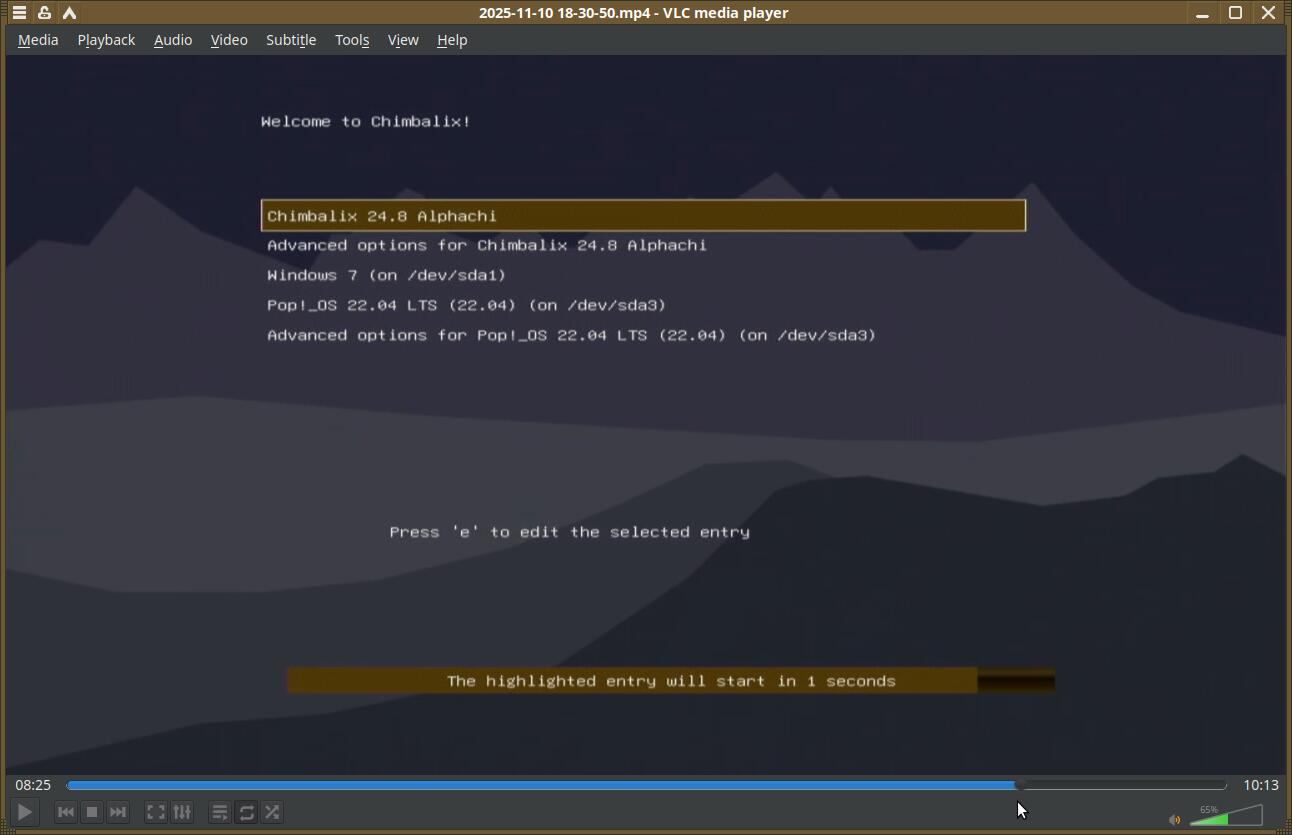
Task: Jump to the previous media item
Action: coord(66,812)
